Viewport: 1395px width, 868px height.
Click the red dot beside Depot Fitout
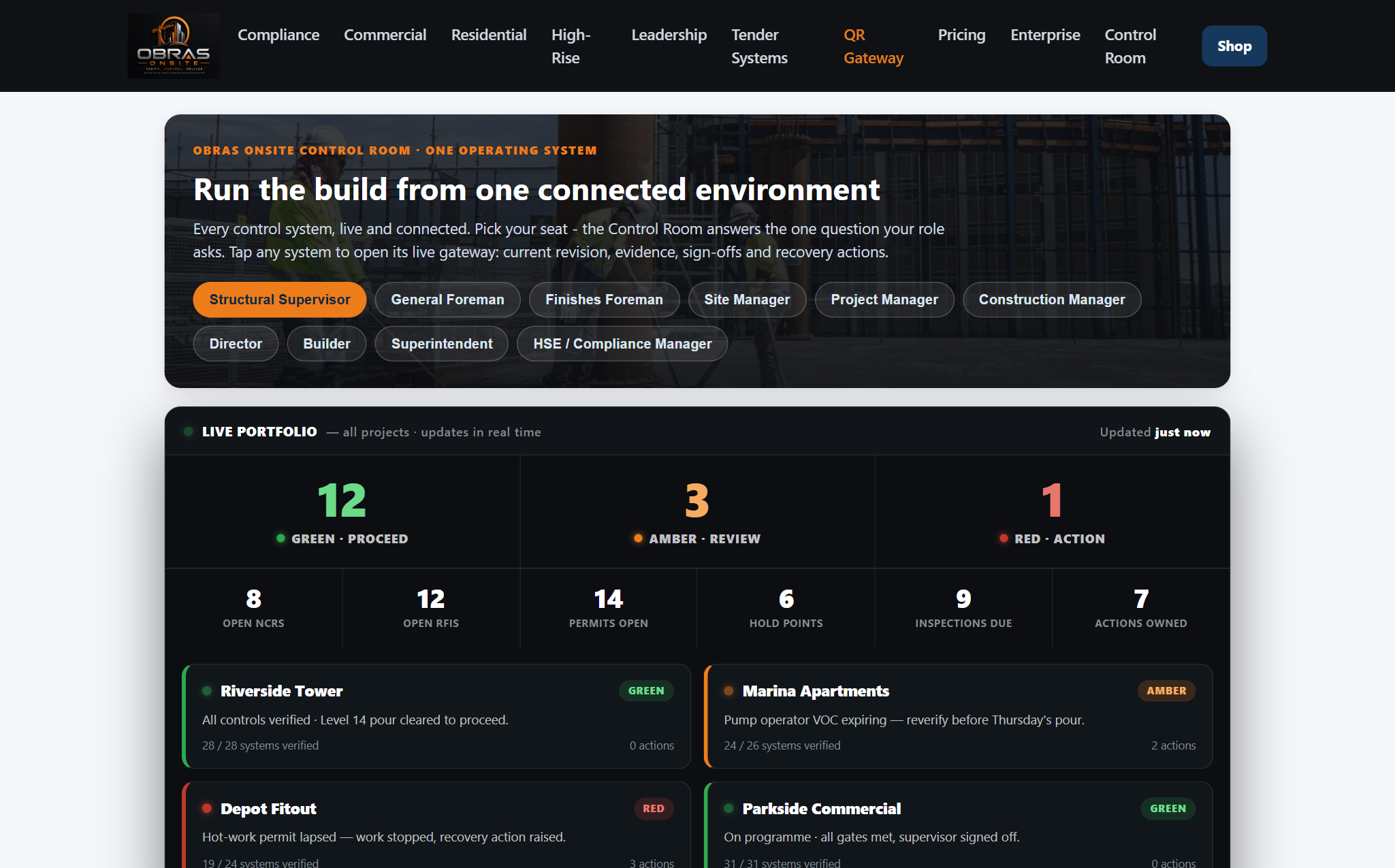click(x=207, y=809)
